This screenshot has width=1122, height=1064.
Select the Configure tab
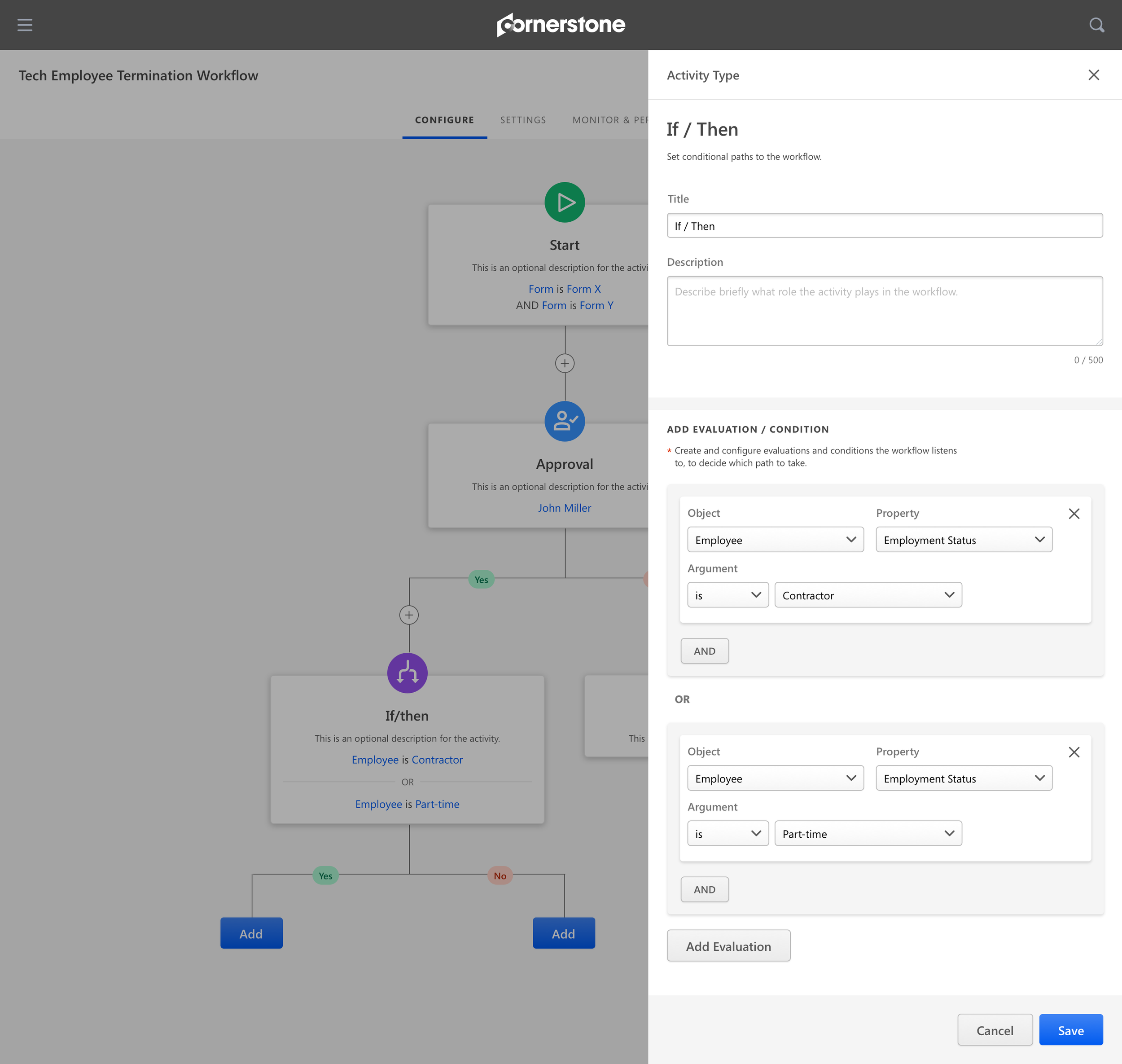pyautogui.click(x=444, y=120)
